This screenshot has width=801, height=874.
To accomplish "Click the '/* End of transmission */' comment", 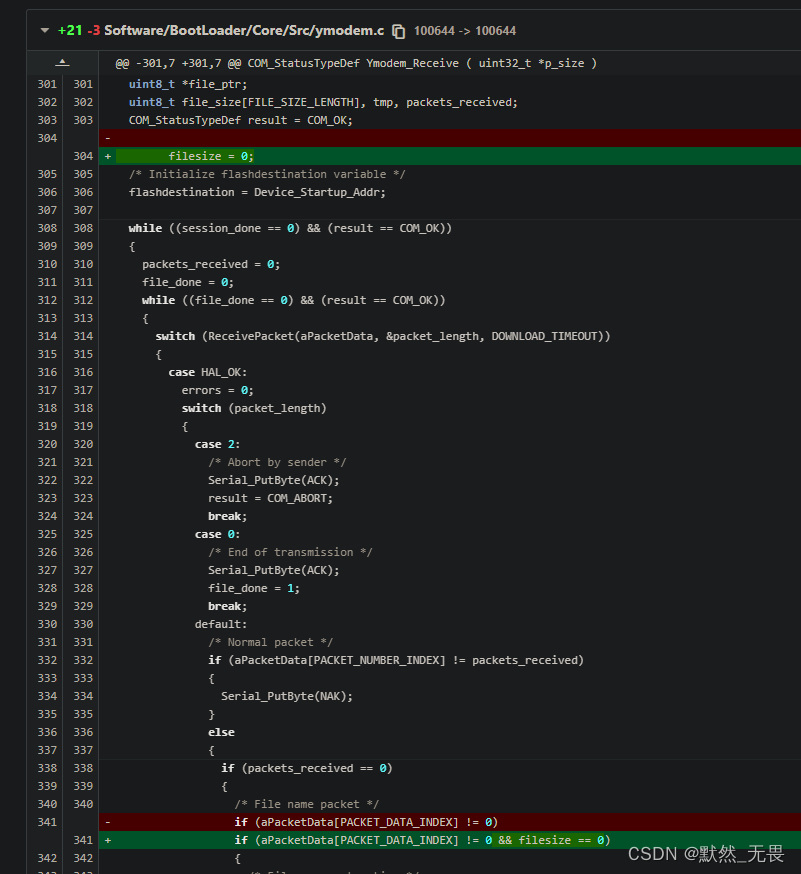I will pyautogui.click(x=290, y=552).
